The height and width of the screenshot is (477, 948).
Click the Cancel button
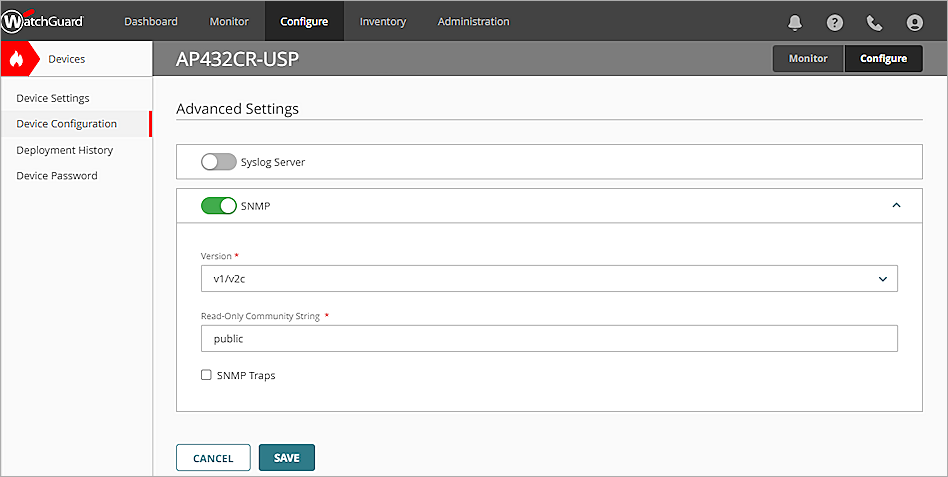pos(213,458)
